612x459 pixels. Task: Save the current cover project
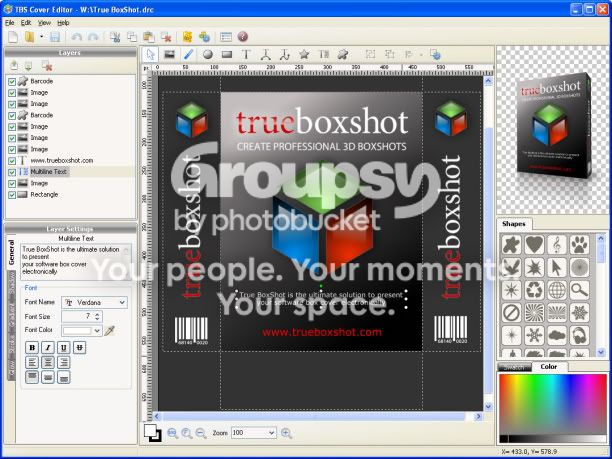point(55,37)
